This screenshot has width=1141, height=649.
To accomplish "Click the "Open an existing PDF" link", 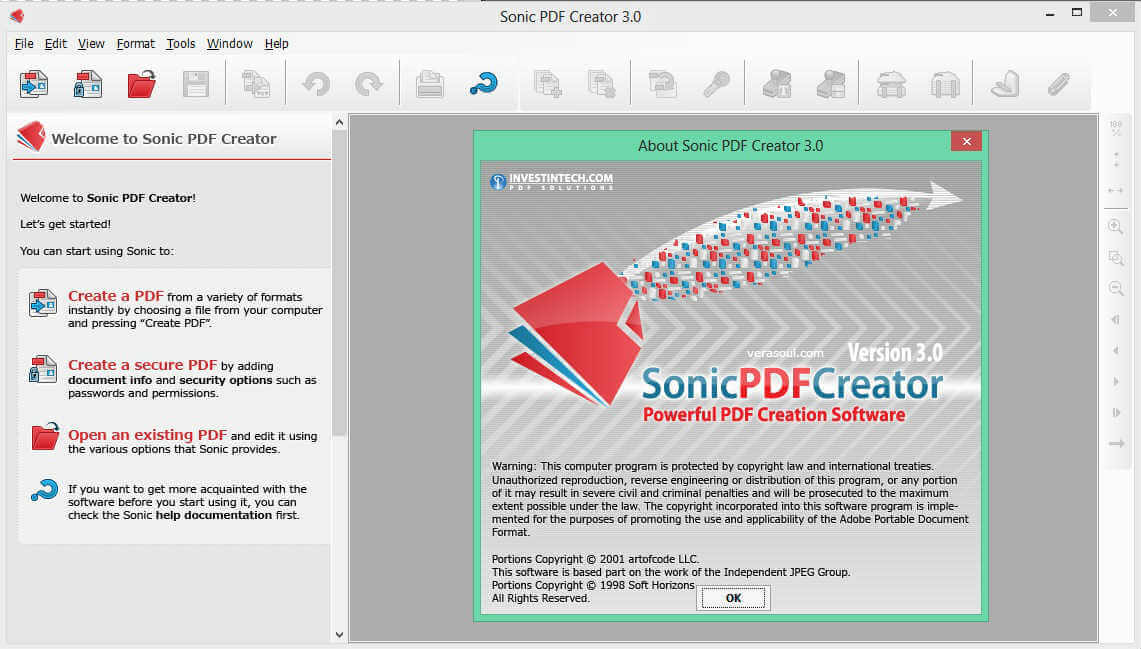I will click(x=147, y=435).
